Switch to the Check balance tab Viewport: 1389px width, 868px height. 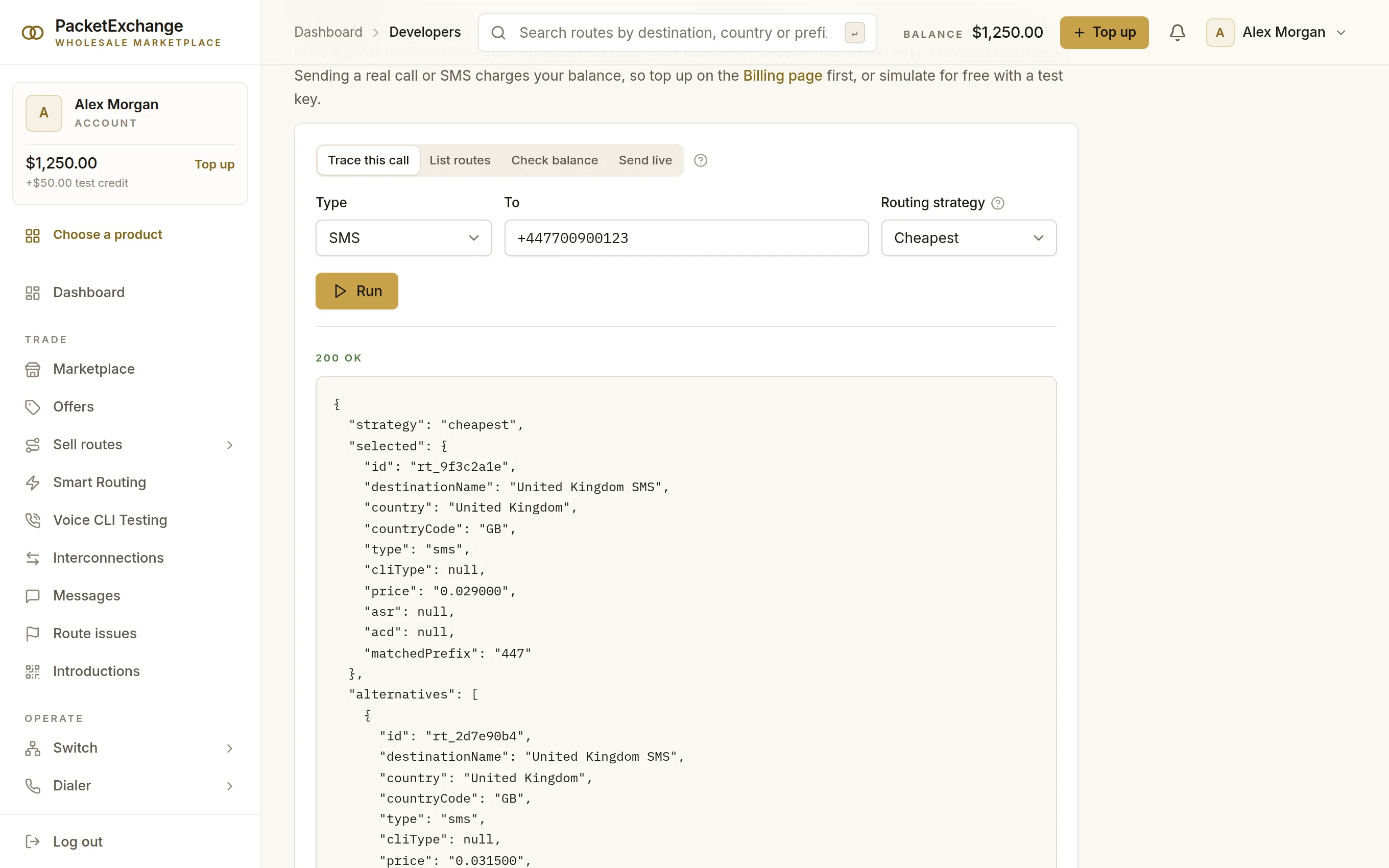click(555, 160)
